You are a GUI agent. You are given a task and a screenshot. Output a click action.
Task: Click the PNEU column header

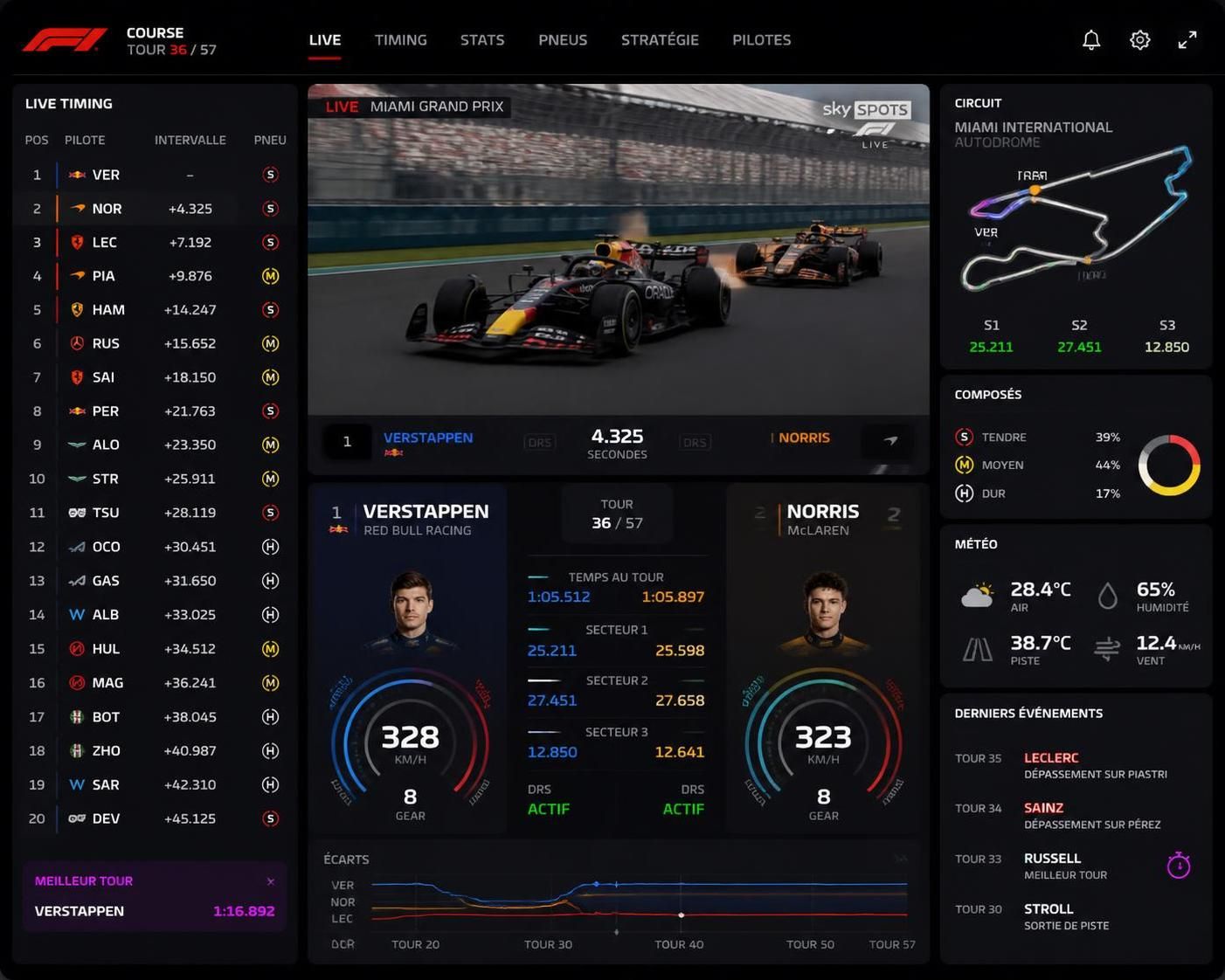point(270,140)
